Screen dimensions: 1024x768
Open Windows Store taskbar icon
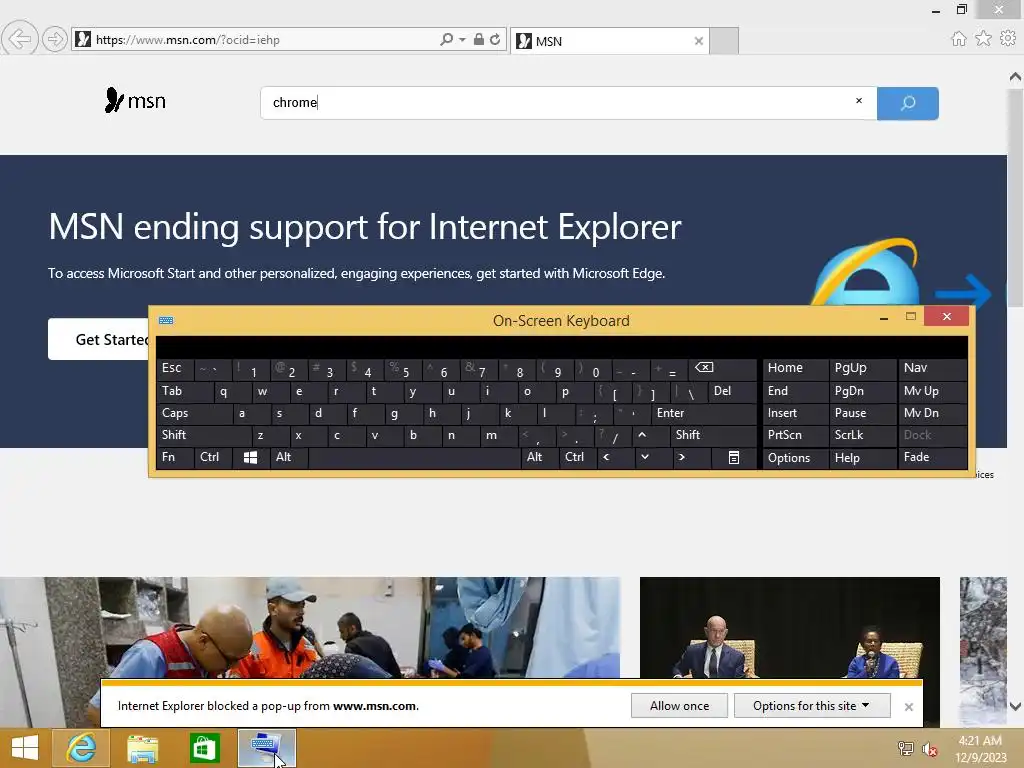pos(204,748)
